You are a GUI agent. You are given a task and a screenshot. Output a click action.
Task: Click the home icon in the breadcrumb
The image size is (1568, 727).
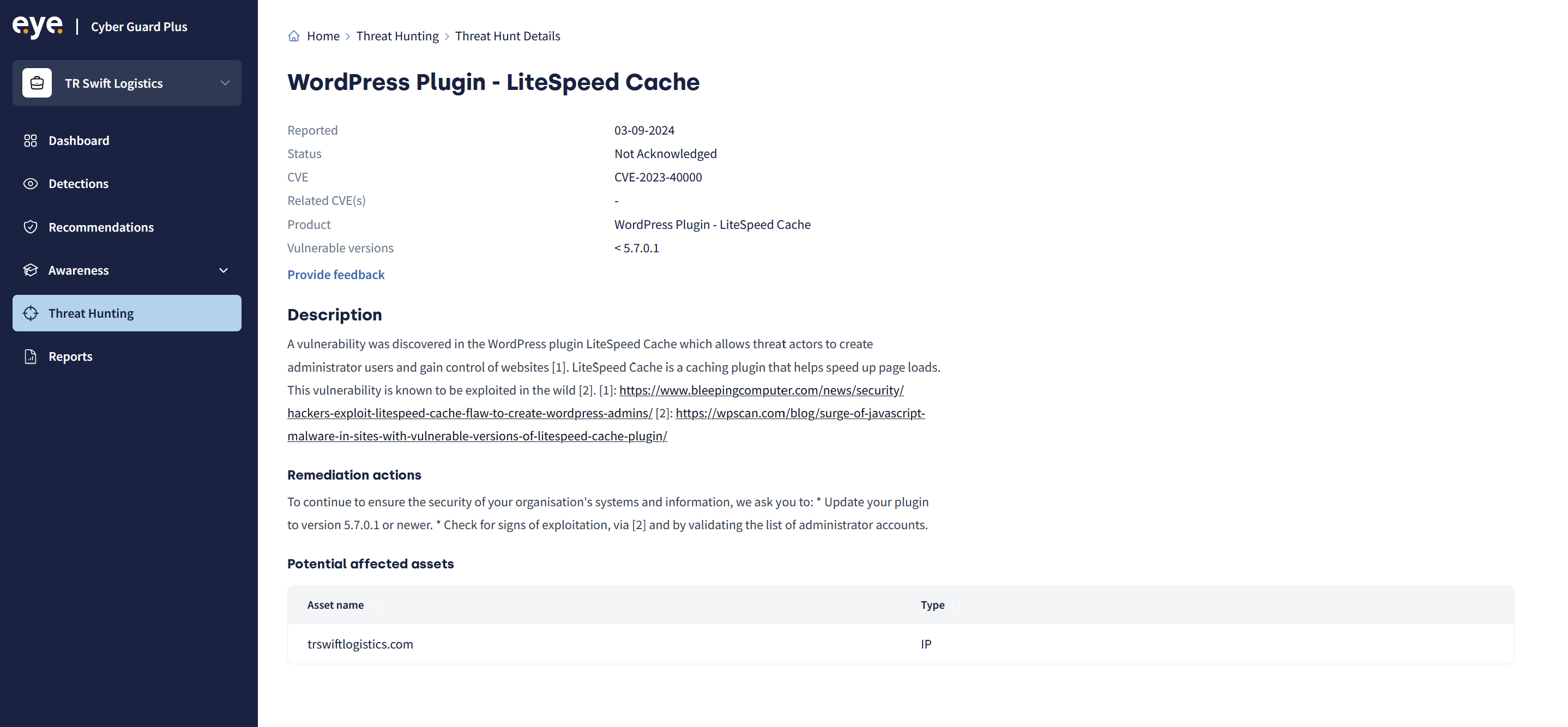click(293, 36)
